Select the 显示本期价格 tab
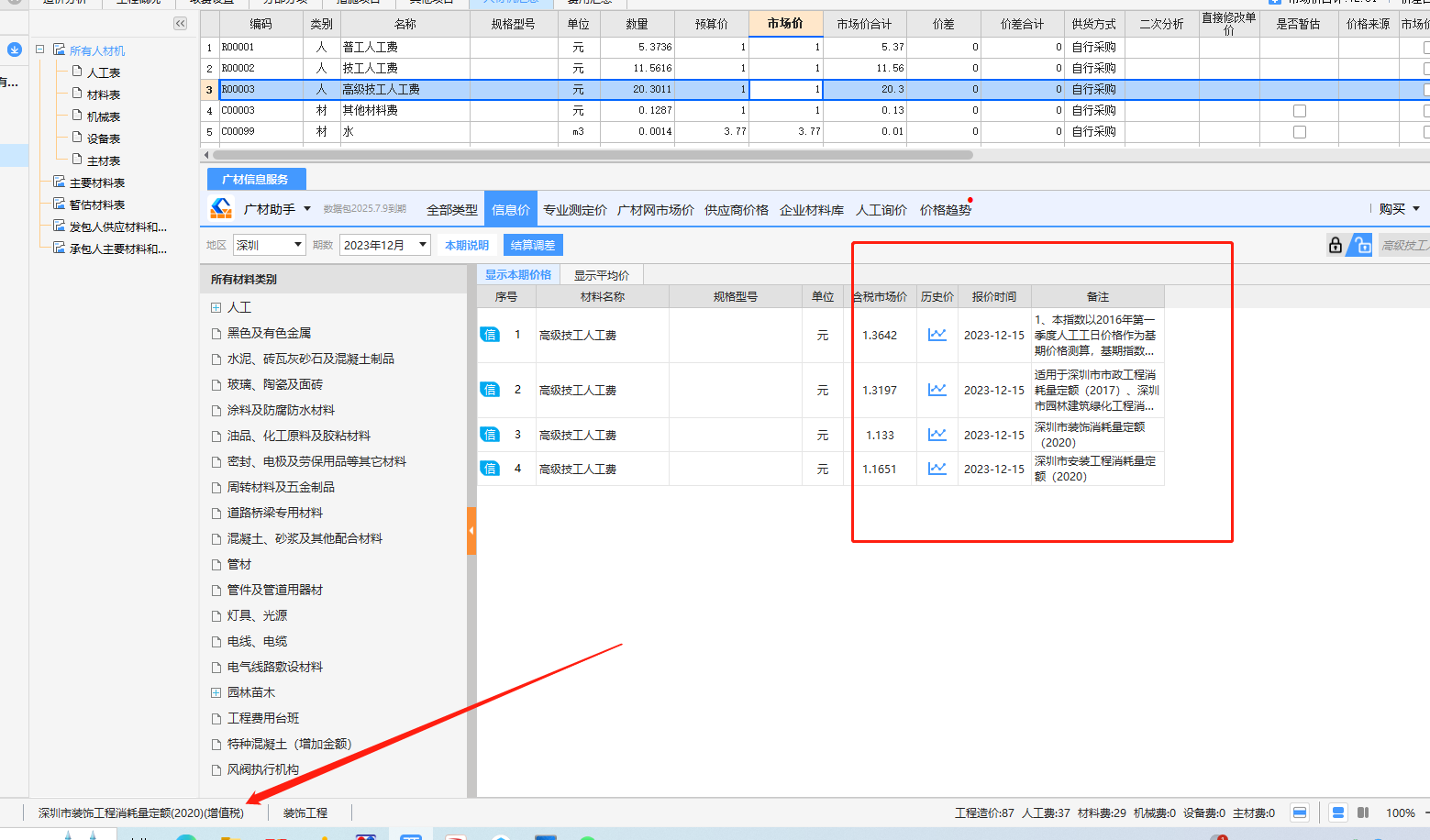1430x840 pixels. 518,274
